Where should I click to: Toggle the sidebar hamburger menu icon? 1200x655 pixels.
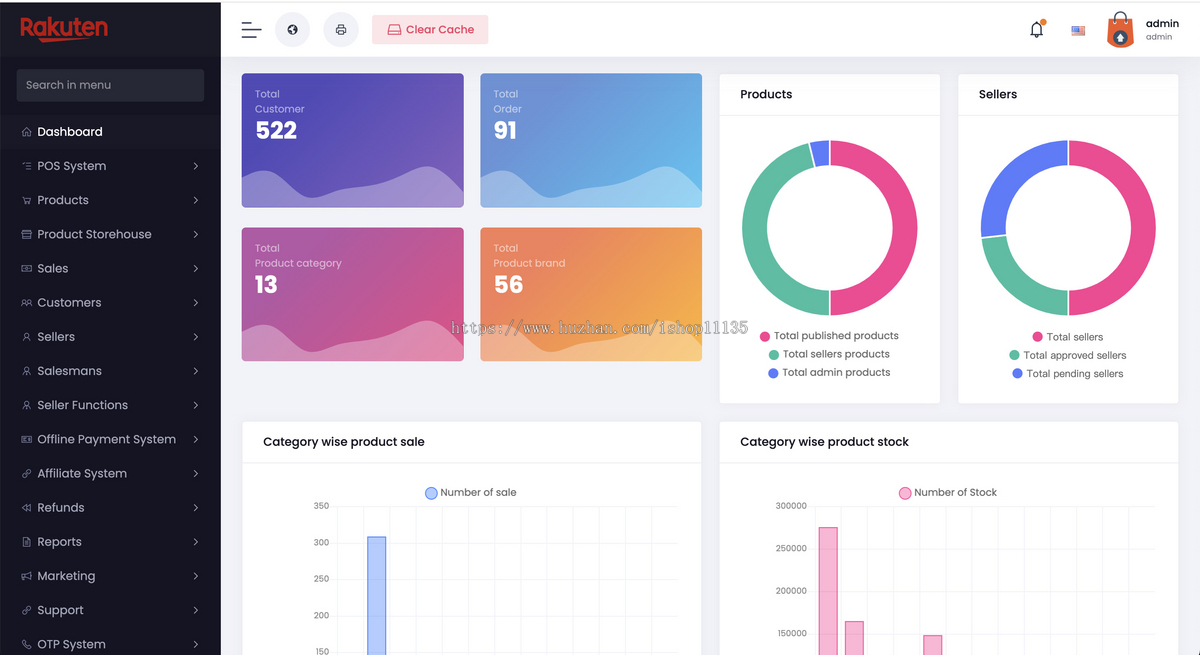point(251,30)
